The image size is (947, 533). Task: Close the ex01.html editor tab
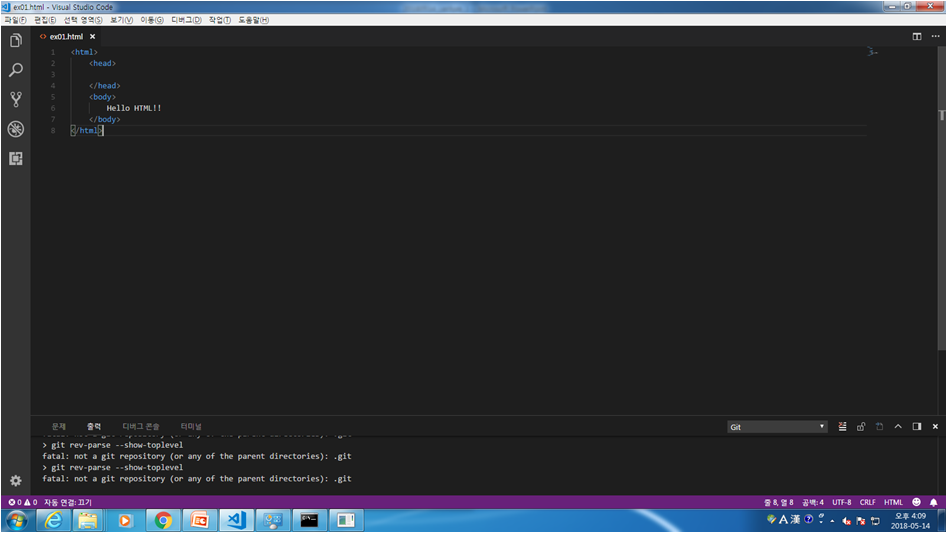tap(92, 37)
